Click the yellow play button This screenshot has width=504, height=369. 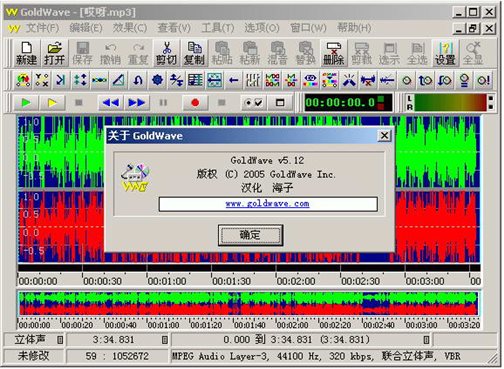tap(52, 103)
